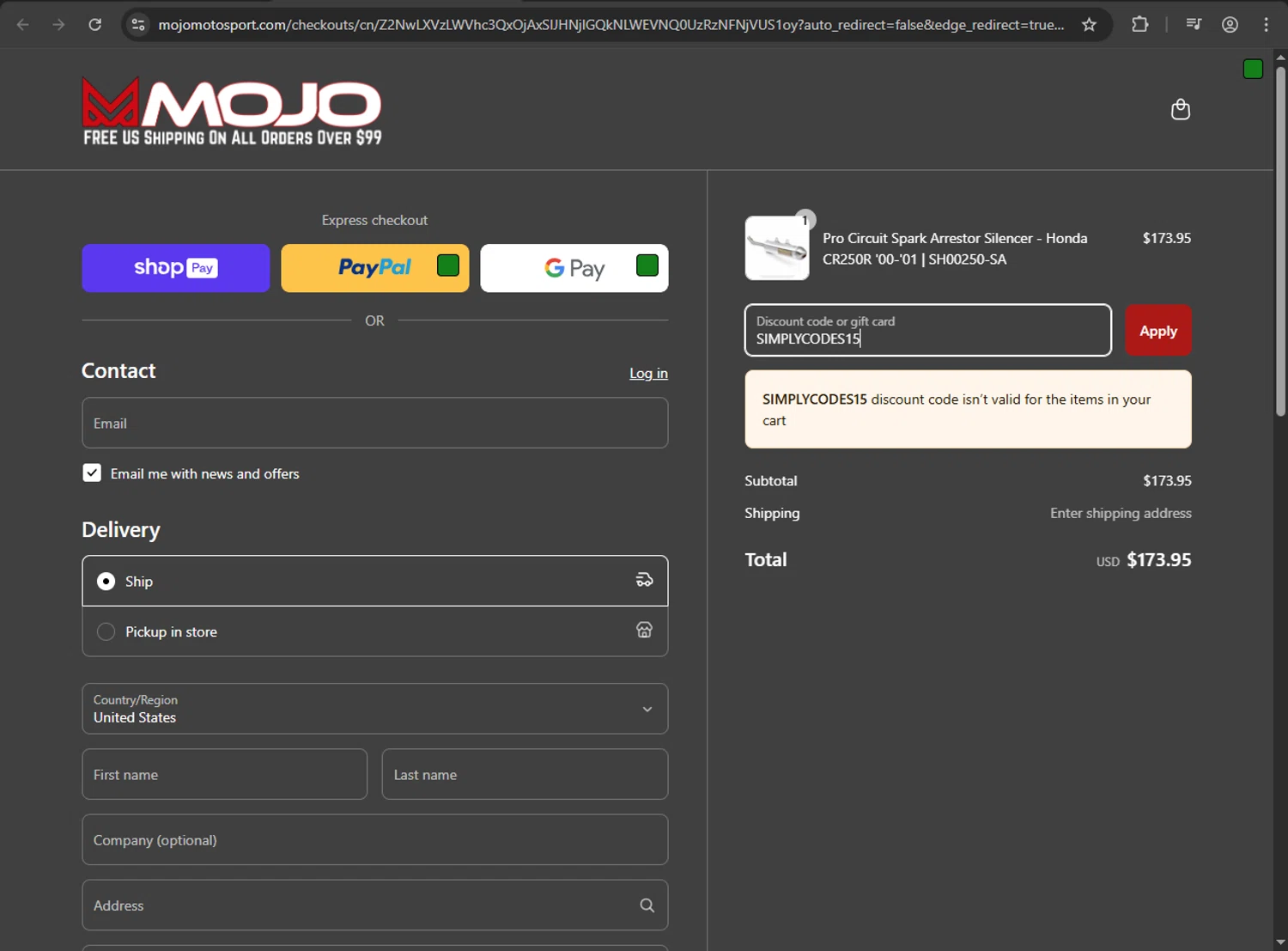Click the product title Pro Circuit Spark Arrestor
This screenshot has height=951, width=1288.
(955, 248)
